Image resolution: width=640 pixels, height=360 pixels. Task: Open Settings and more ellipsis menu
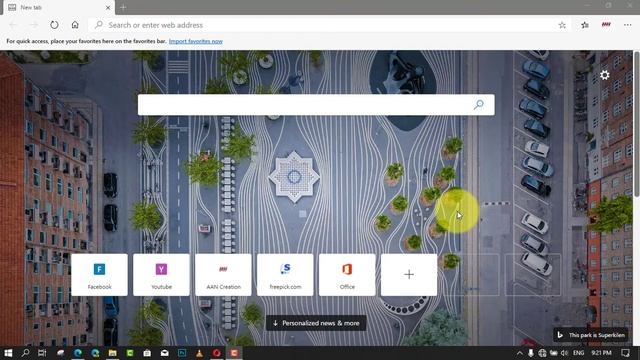627,25
